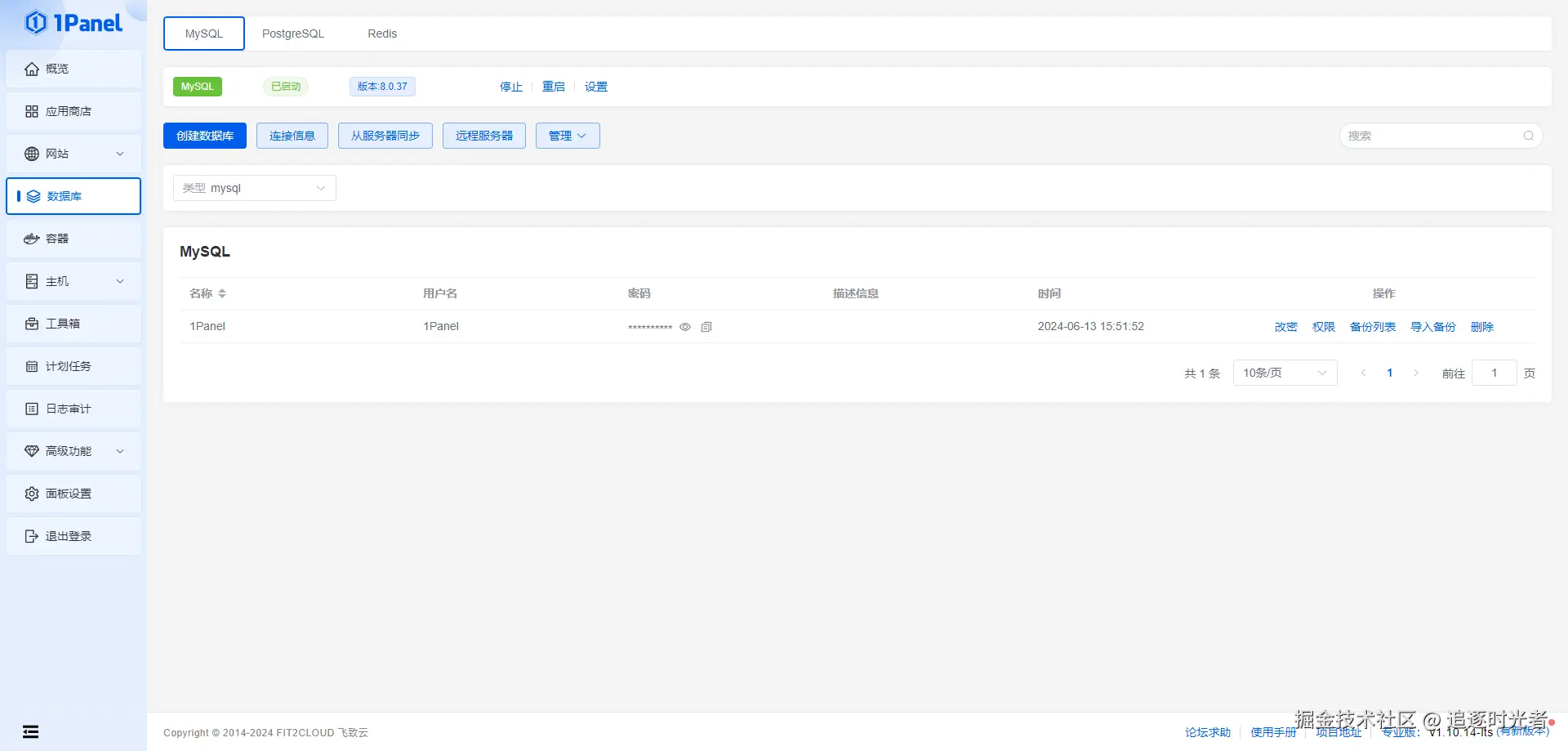Click the 版本:8.0.37 version tag
The width and height of the screenshot is (1568, 751).
[x=382, y=87]
